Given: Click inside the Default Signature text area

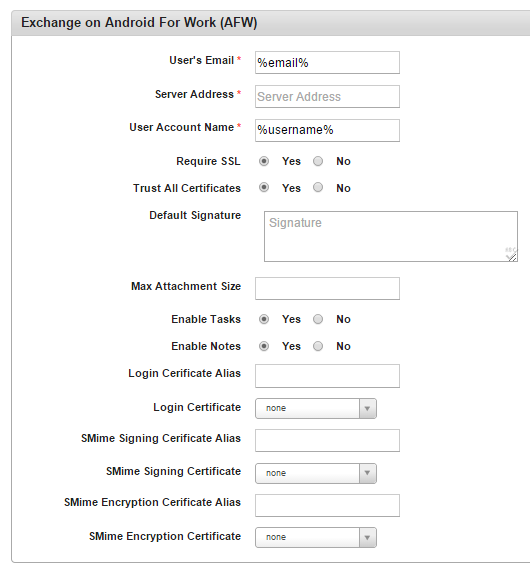Looking at the screenshot, I should 391,236.
